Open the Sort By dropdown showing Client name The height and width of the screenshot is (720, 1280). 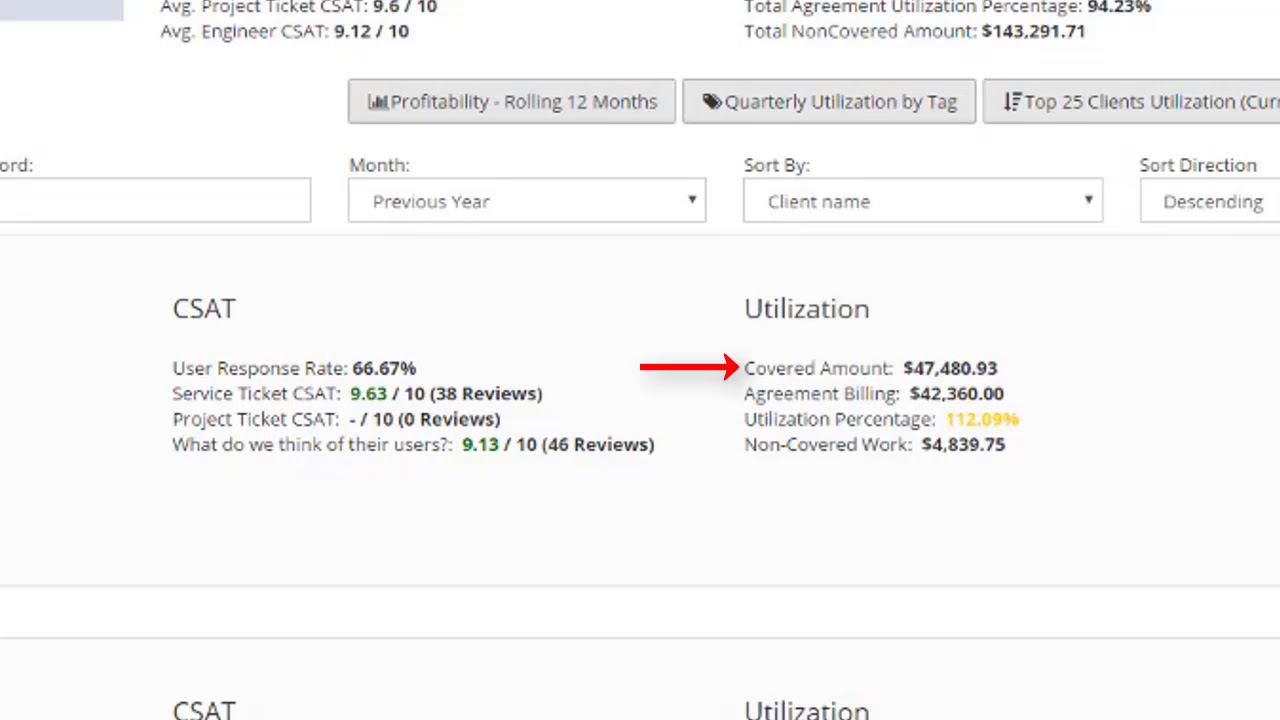923,201
